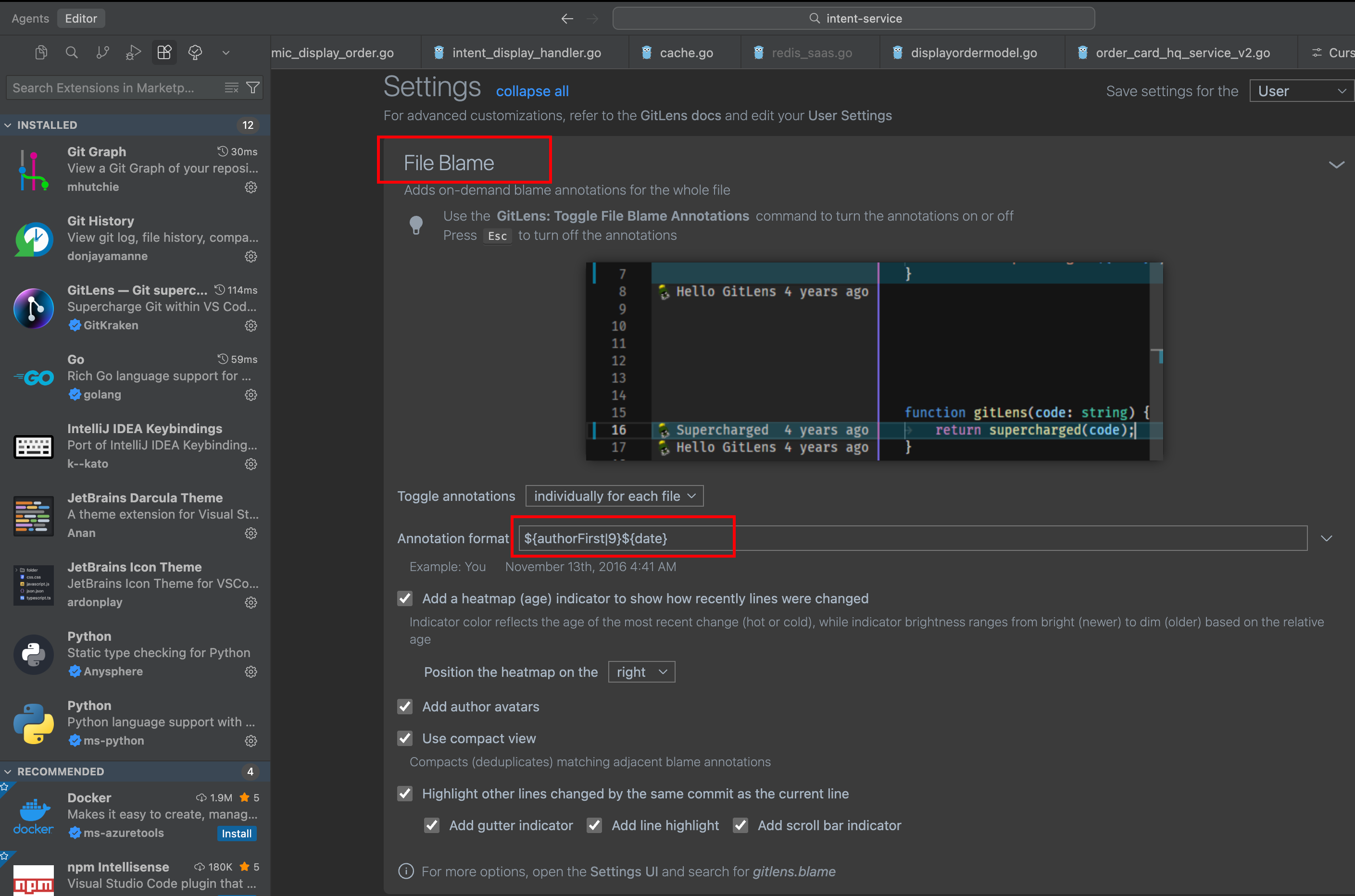Clear extensions search results icon

click(x=231, y=87)
